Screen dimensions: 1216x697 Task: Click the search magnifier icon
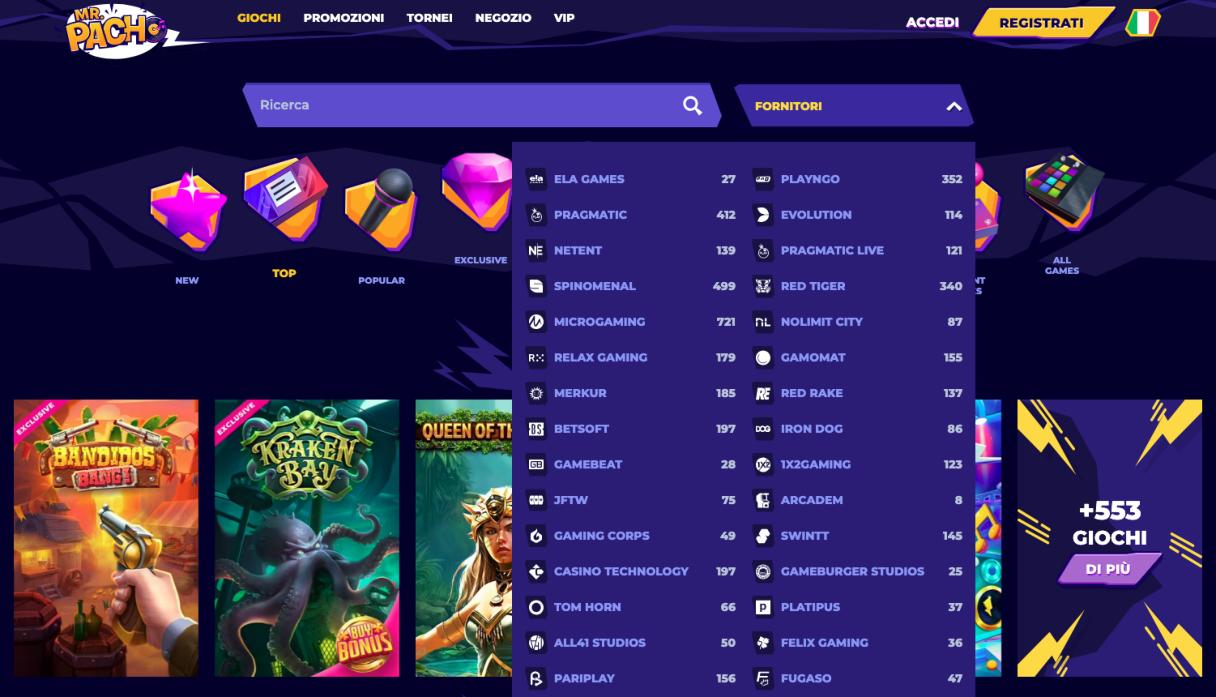coord(692,105)
